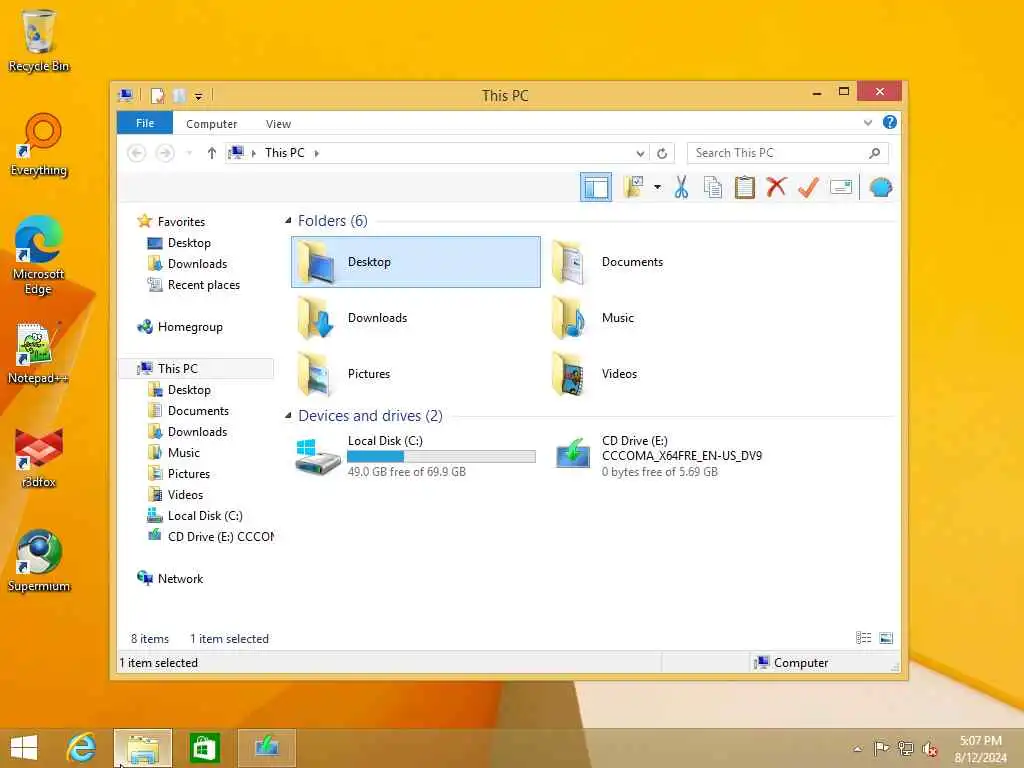This screenshot has width=1024, height=768.
Task: Select CD Drive (E:) in navigation tree
Action: (x=210, y=537)
